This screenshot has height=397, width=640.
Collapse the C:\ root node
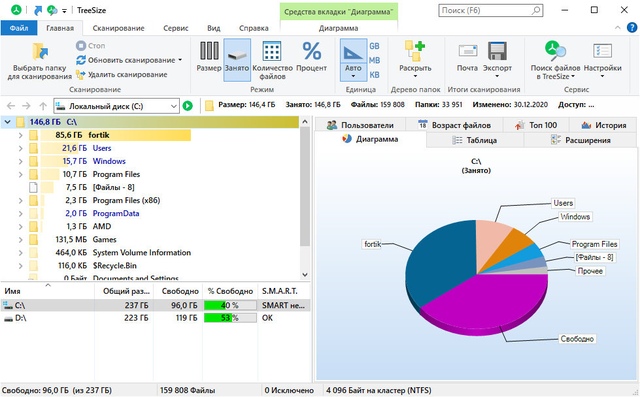[x=7, y=122]
